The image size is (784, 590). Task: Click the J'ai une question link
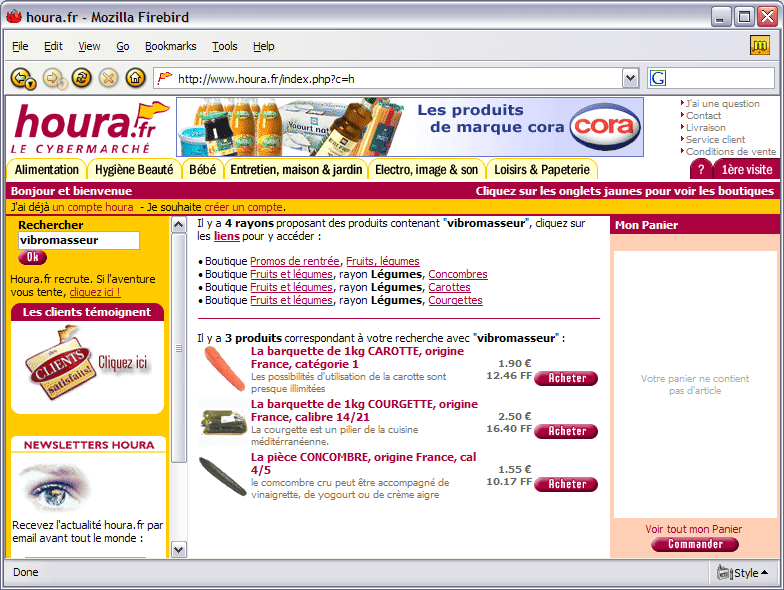coord(722,104)
